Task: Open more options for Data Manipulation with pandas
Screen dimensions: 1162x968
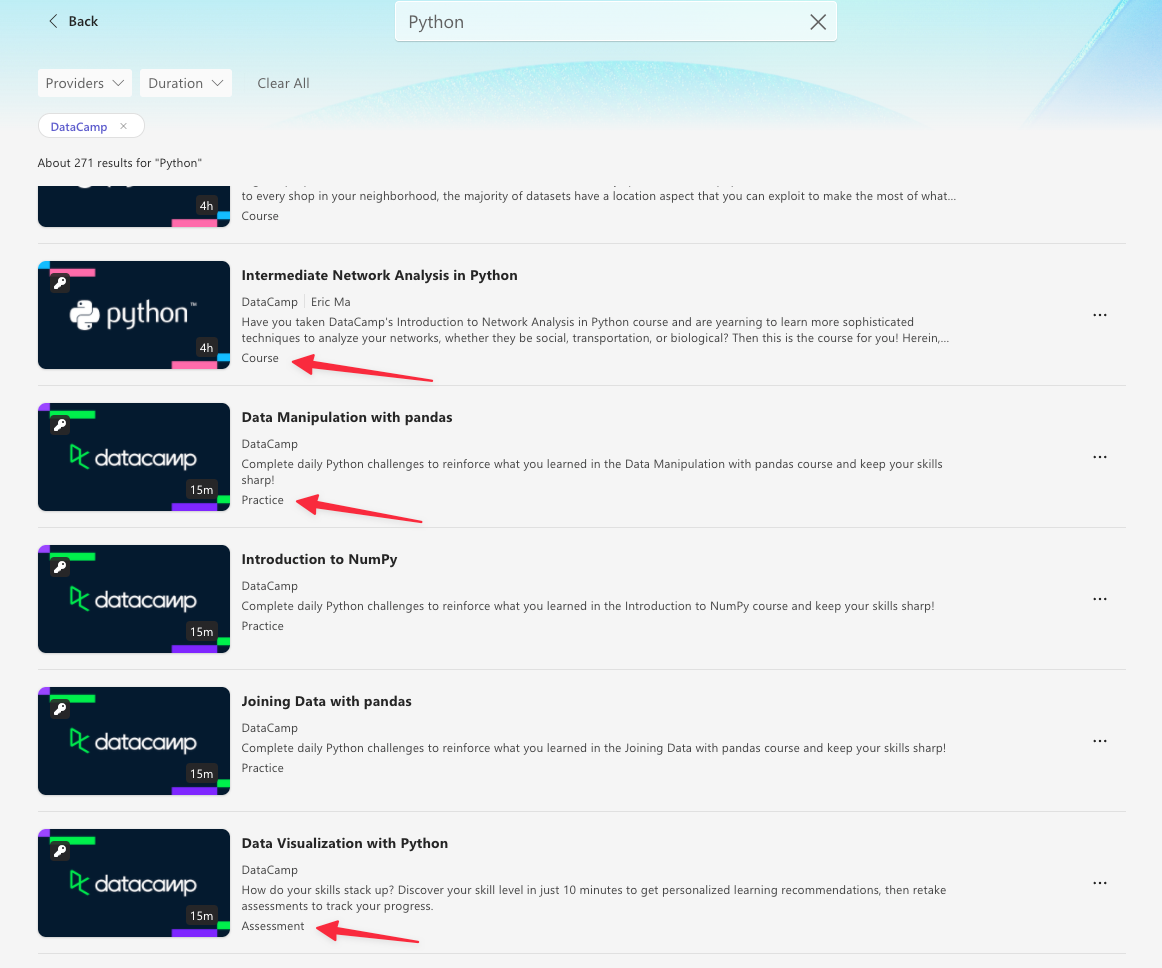Action: pos(1100,457)
